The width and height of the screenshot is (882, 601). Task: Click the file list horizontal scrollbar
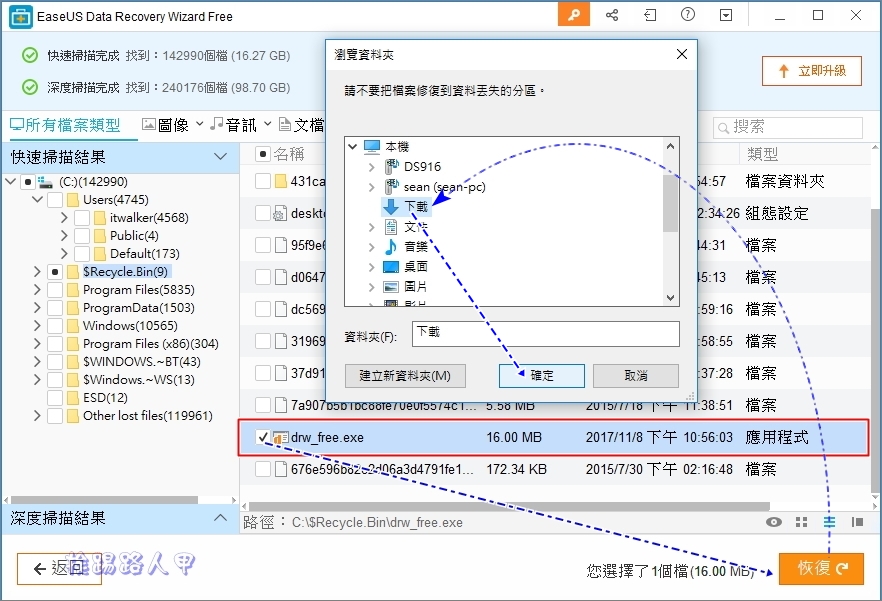click(509, 506)
